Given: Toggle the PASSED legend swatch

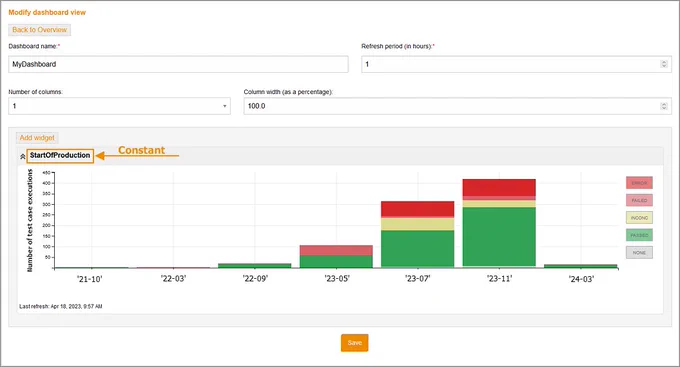Looking at the screenshot, I should (x=639, y=235).
